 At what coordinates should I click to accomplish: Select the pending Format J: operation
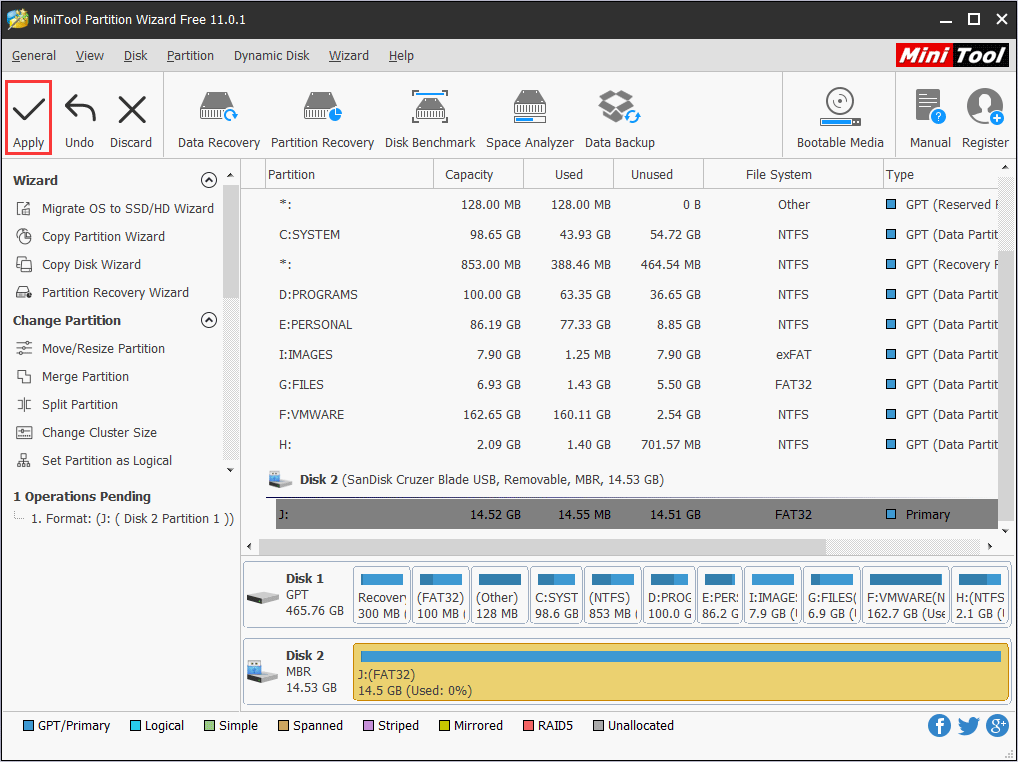point(132,519)
